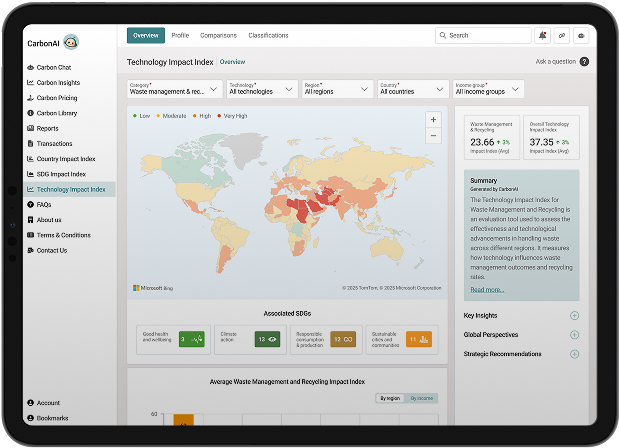619x448 pixels.
Task: Click the Read more link in Summary
Action: point(487,289)
